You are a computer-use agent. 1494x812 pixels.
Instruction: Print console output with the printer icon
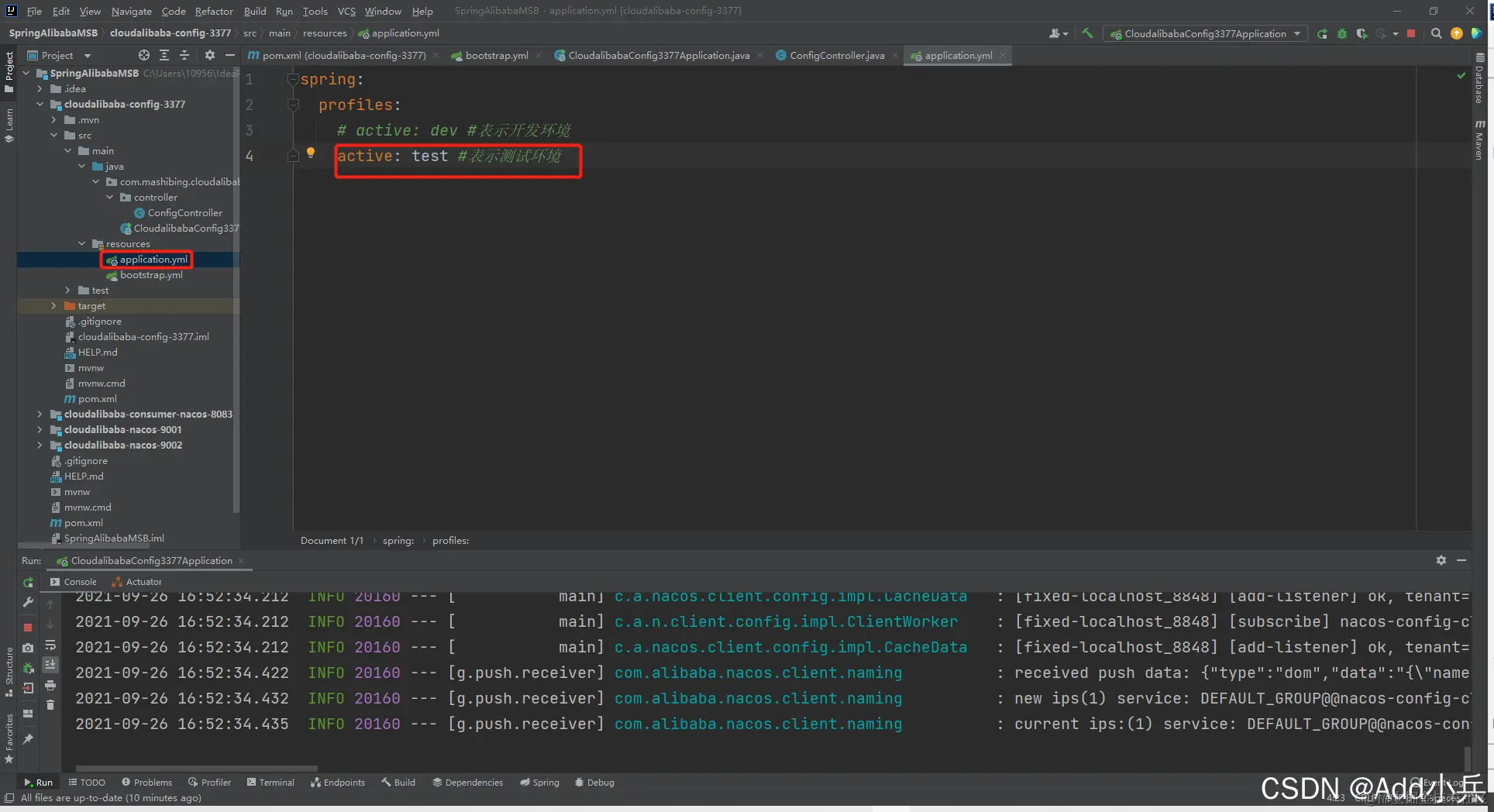tap(50, 685)
